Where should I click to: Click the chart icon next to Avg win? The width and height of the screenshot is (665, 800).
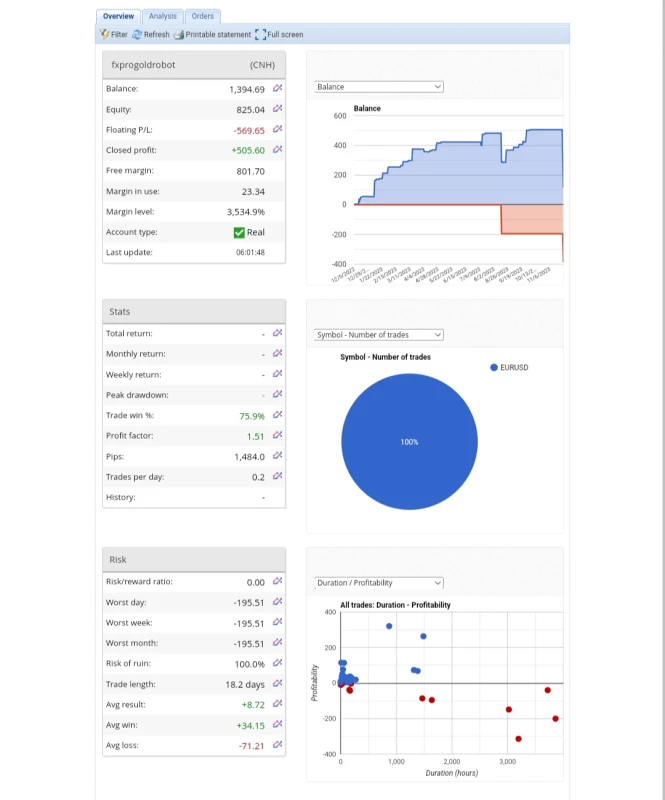click(x=277, y=725)
